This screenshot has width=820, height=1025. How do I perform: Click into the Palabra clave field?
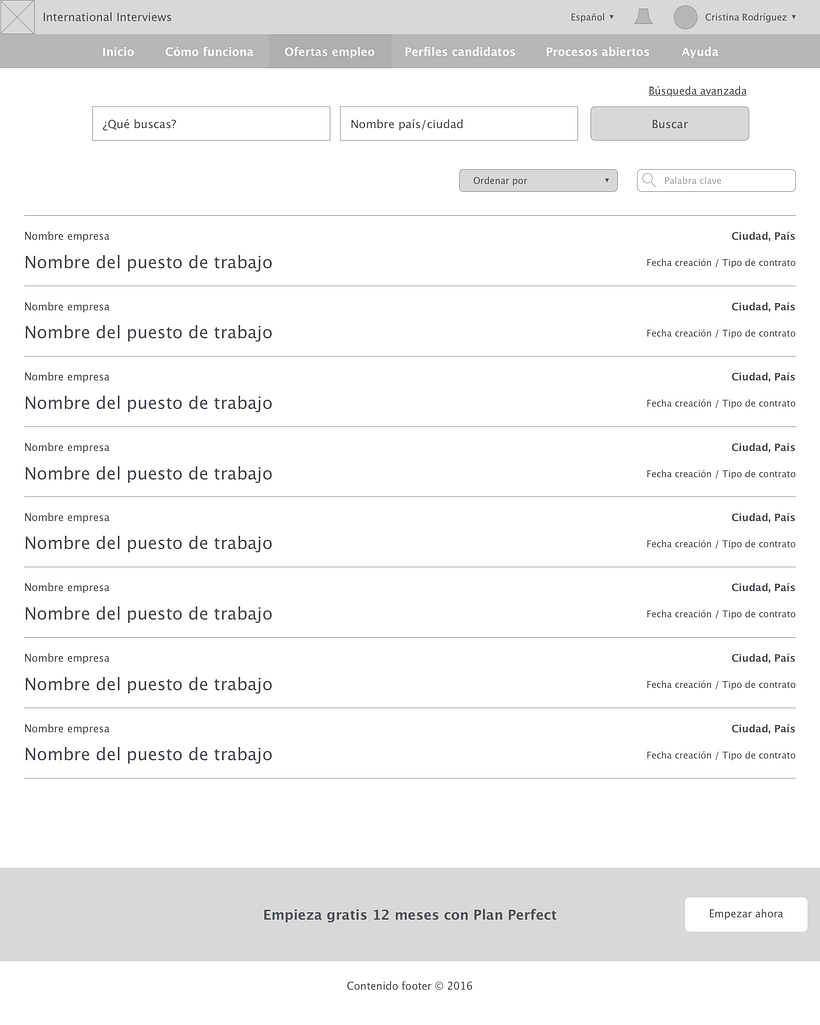pyautogui.click(x=725, y=181)
